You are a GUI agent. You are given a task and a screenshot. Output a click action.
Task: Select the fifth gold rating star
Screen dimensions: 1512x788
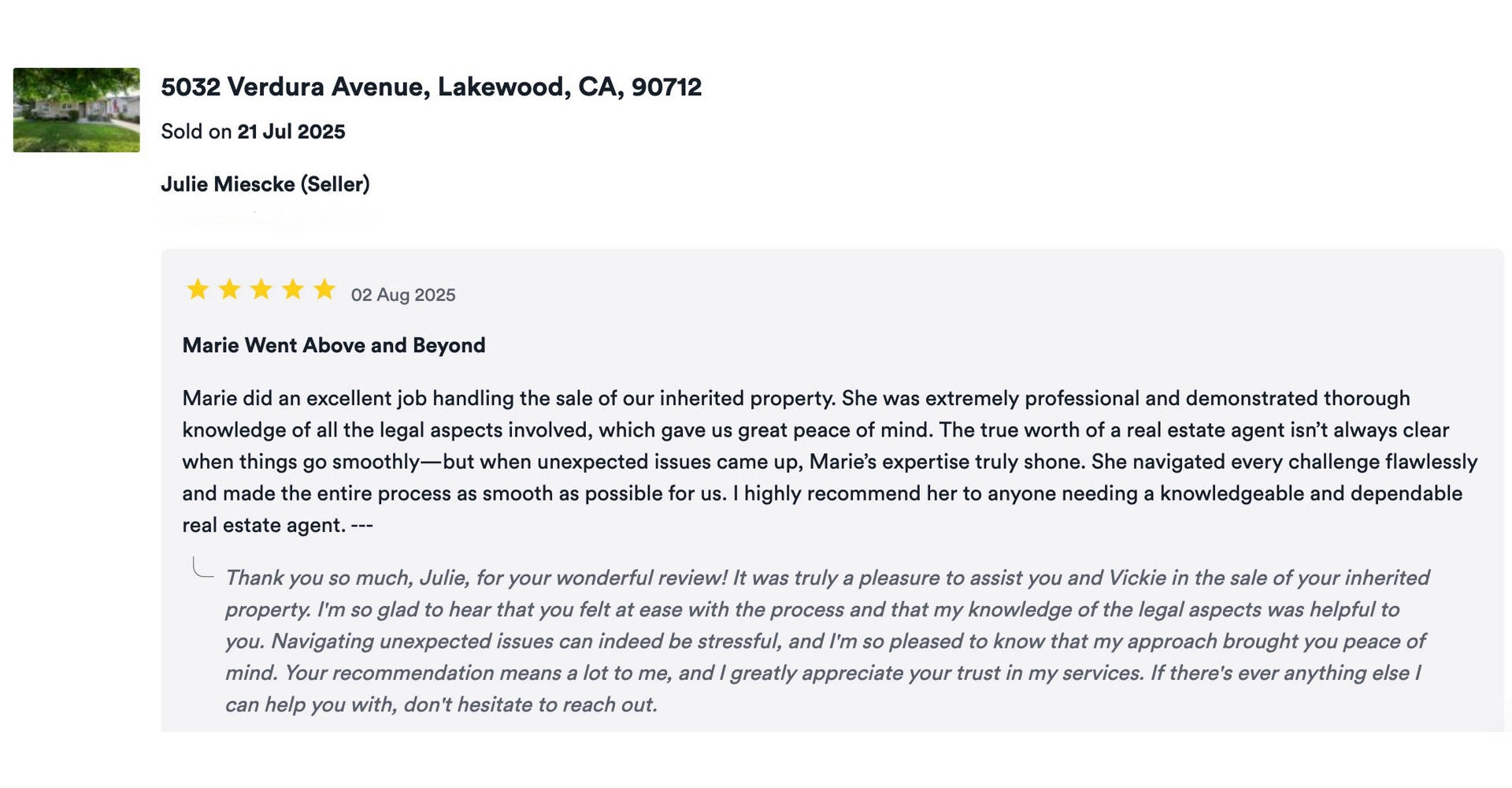(x=324, y=290)
